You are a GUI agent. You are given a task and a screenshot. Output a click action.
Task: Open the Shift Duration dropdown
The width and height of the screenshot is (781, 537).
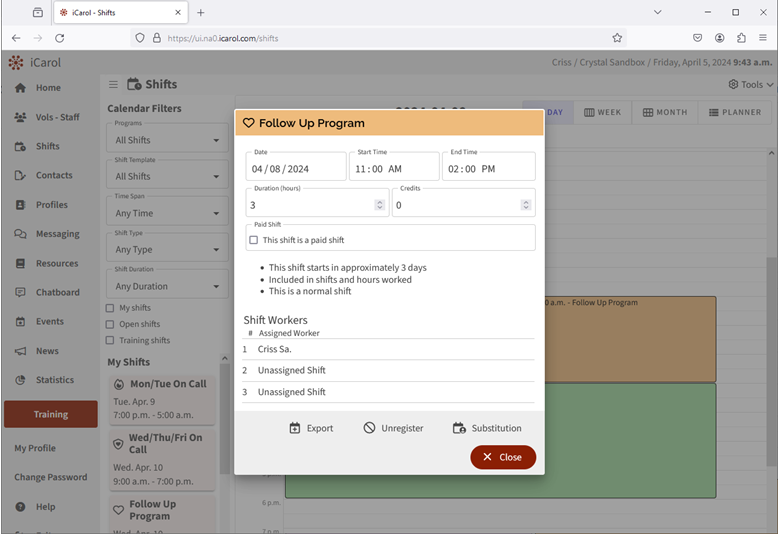pos(167,286)
